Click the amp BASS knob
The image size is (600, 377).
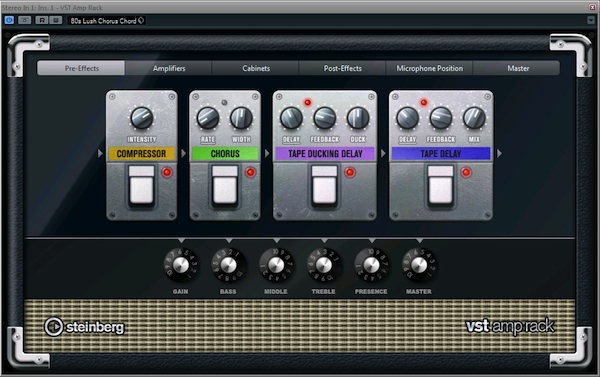tap(228, 265)
